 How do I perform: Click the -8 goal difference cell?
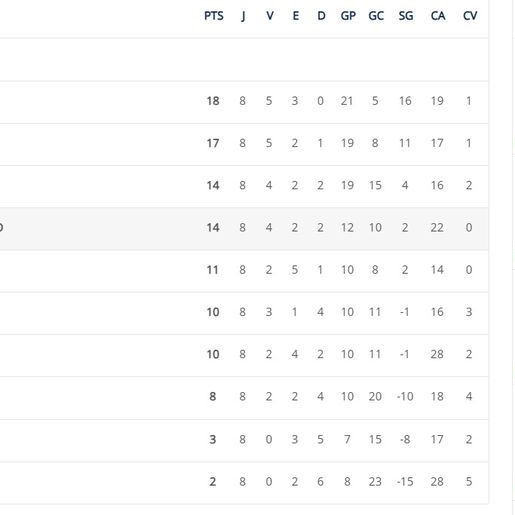tap(405, 439)
